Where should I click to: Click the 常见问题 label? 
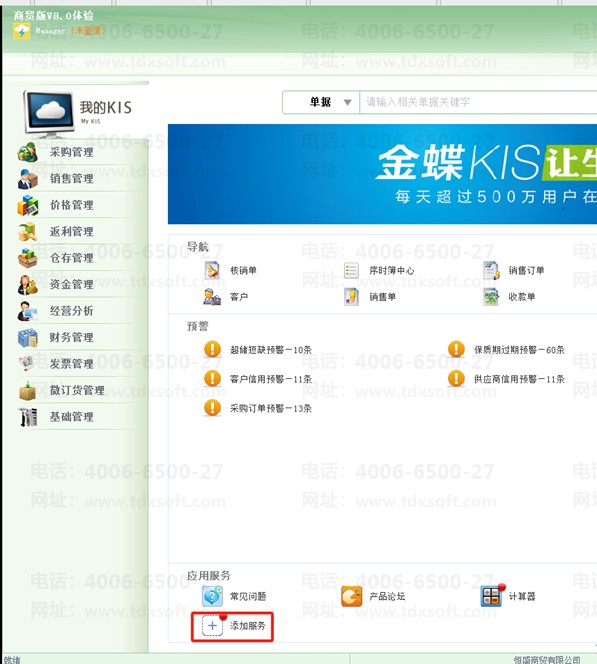point(248,596)
